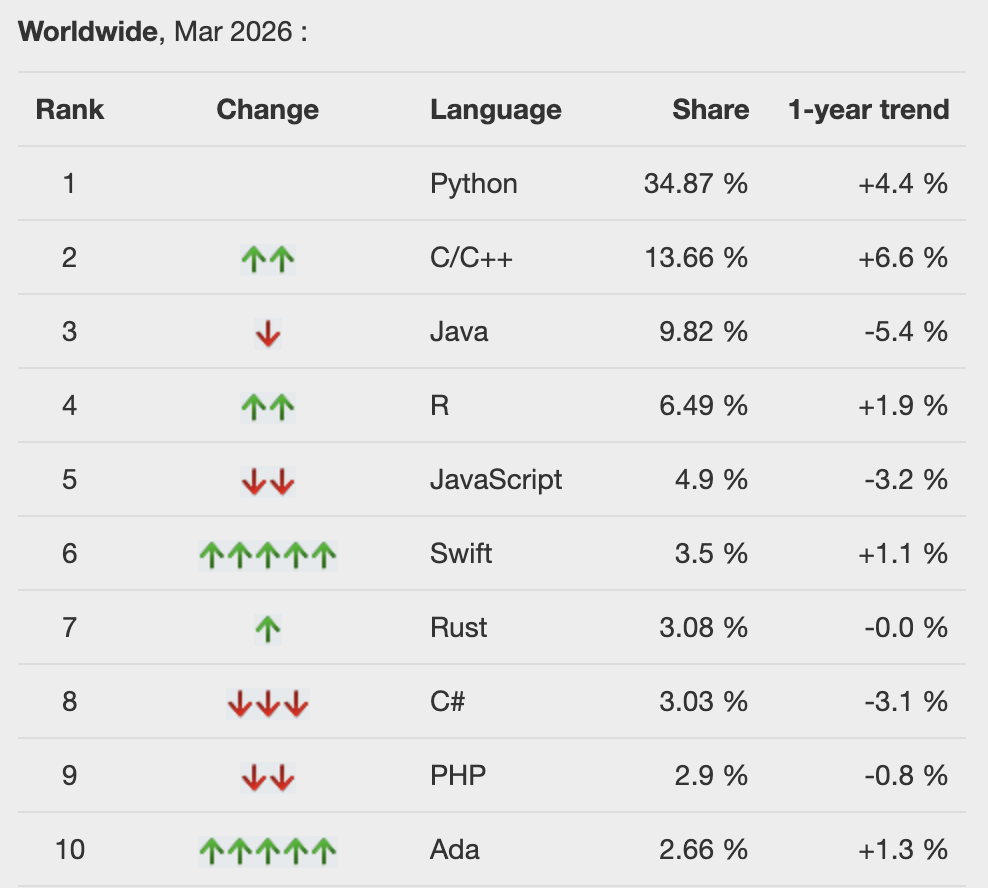Viewport: 988px width, 888px height.
Task: Click the Language column header
Action: 496,110
